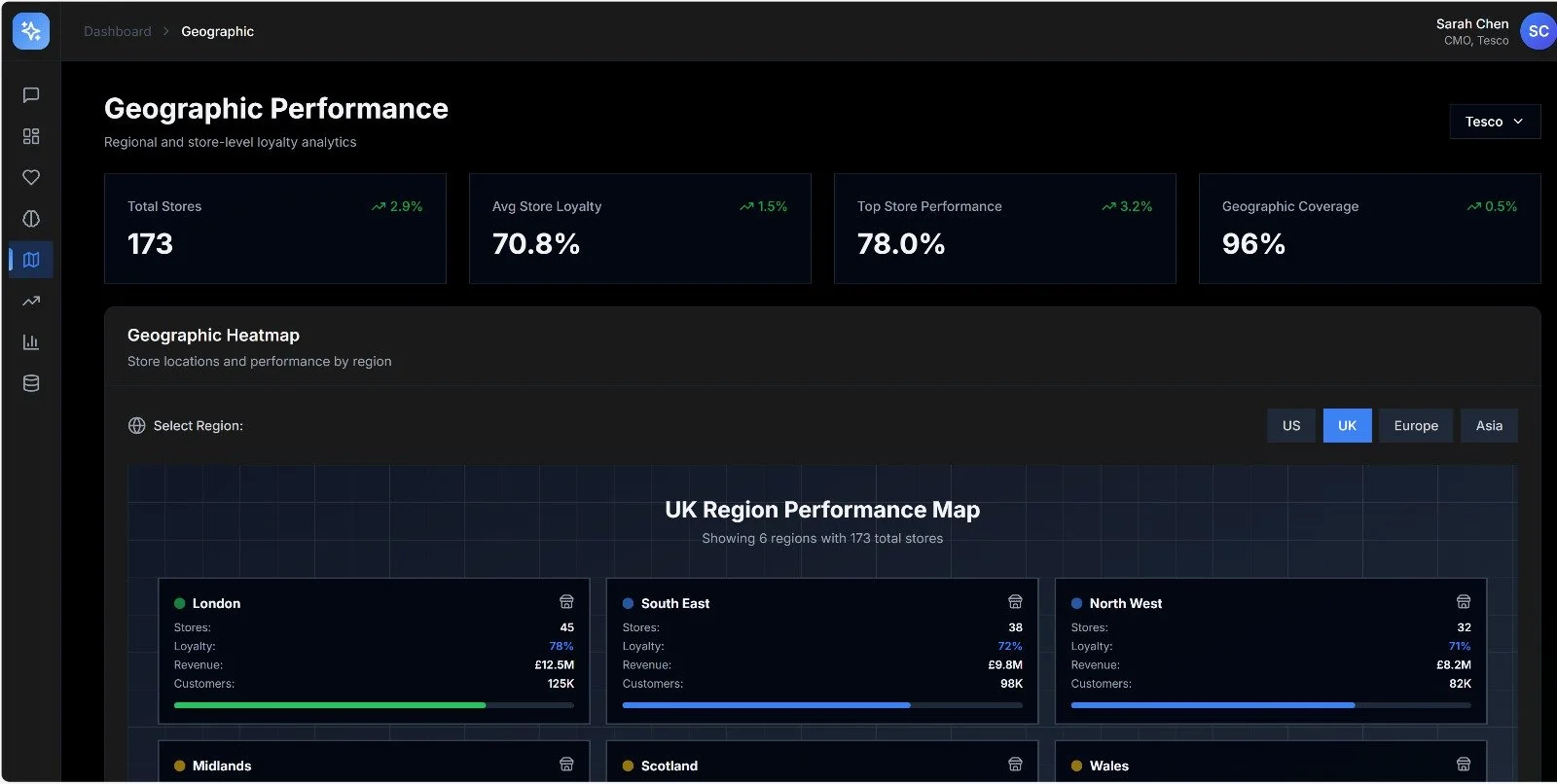This screenshot has height=784, width=1557.
Task: Click the store icon on Scotland card
Action: 1015,765
